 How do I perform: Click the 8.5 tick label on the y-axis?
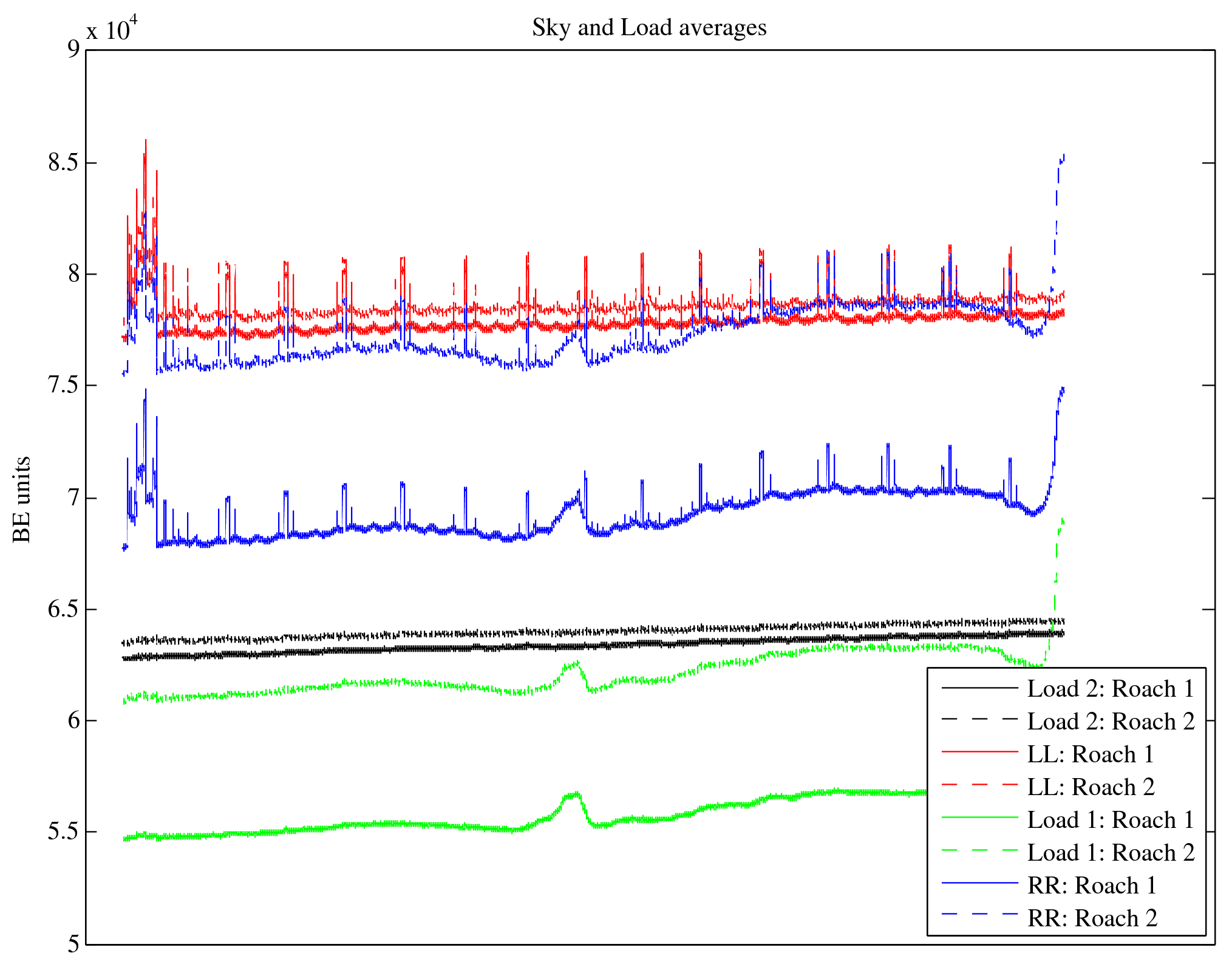63,163
